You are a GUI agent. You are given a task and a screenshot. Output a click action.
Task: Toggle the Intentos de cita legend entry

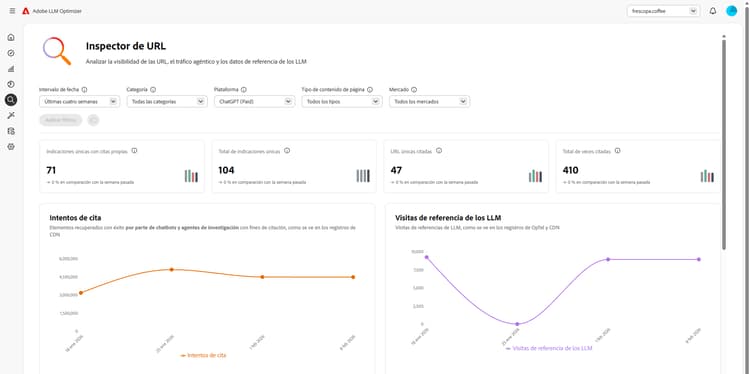coord(203,355)
